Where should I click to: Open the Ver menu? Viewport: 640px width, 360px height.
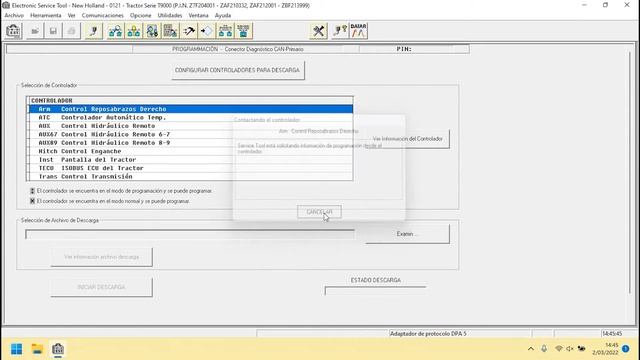71,16
